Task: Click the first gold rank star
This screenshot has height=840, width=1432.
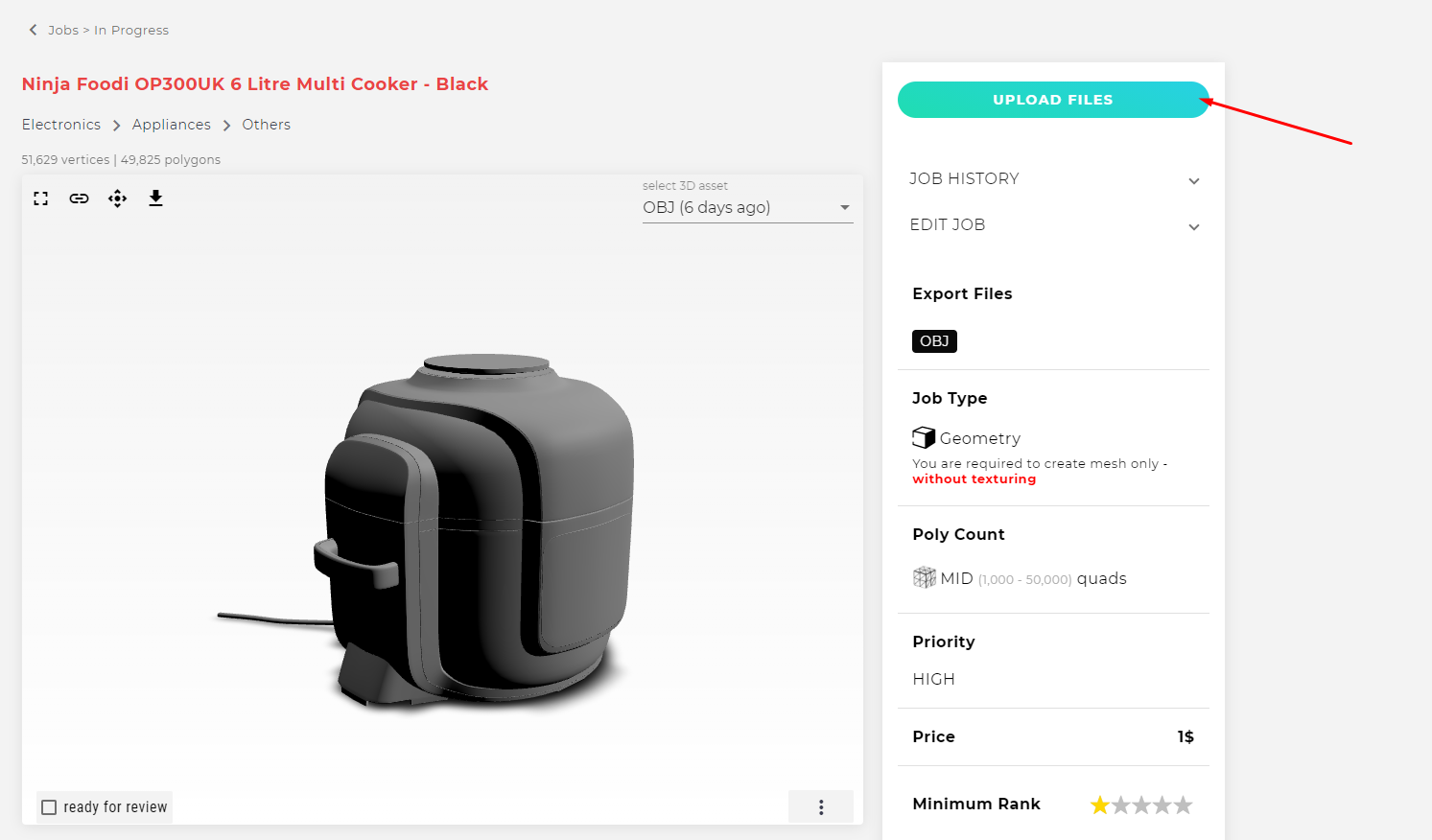Action: [1100, 805]
